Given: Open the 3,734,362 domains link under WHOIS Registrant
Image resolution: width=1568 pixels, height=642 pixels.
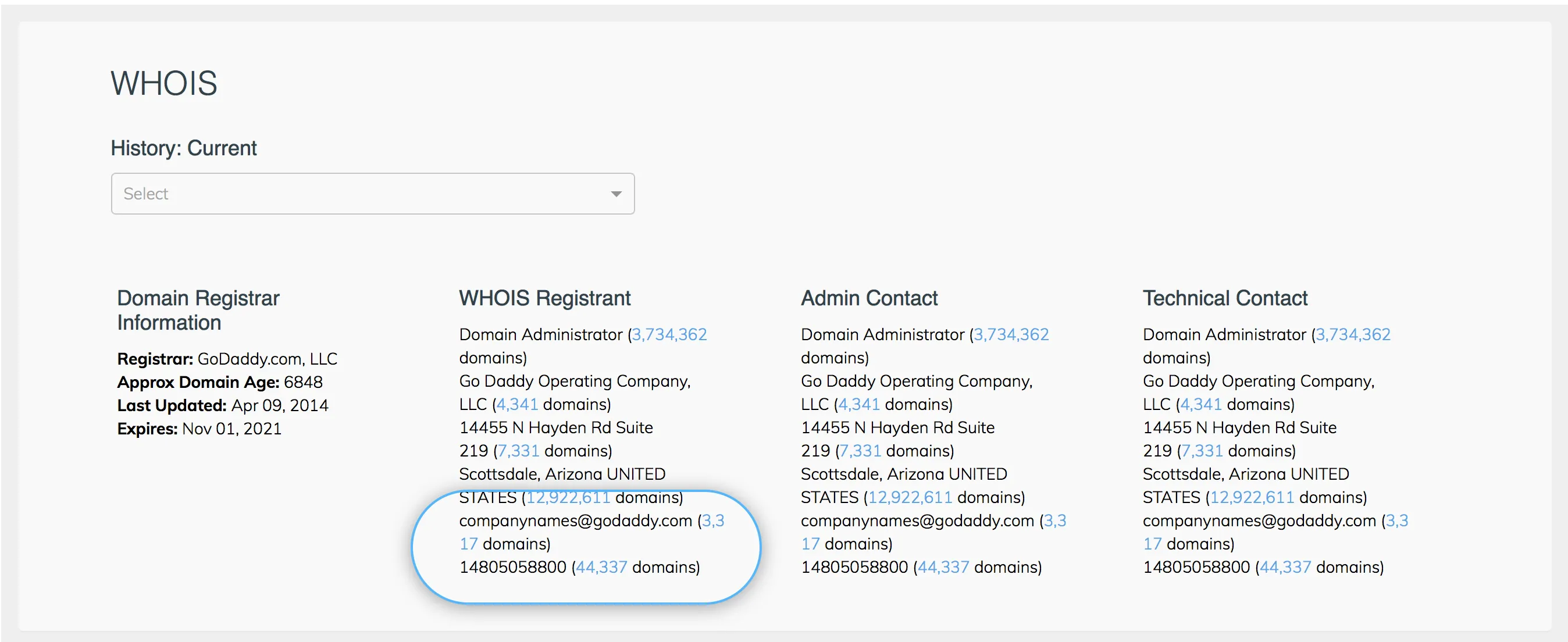Looking at the screenshot, I should tap(667, 334).
